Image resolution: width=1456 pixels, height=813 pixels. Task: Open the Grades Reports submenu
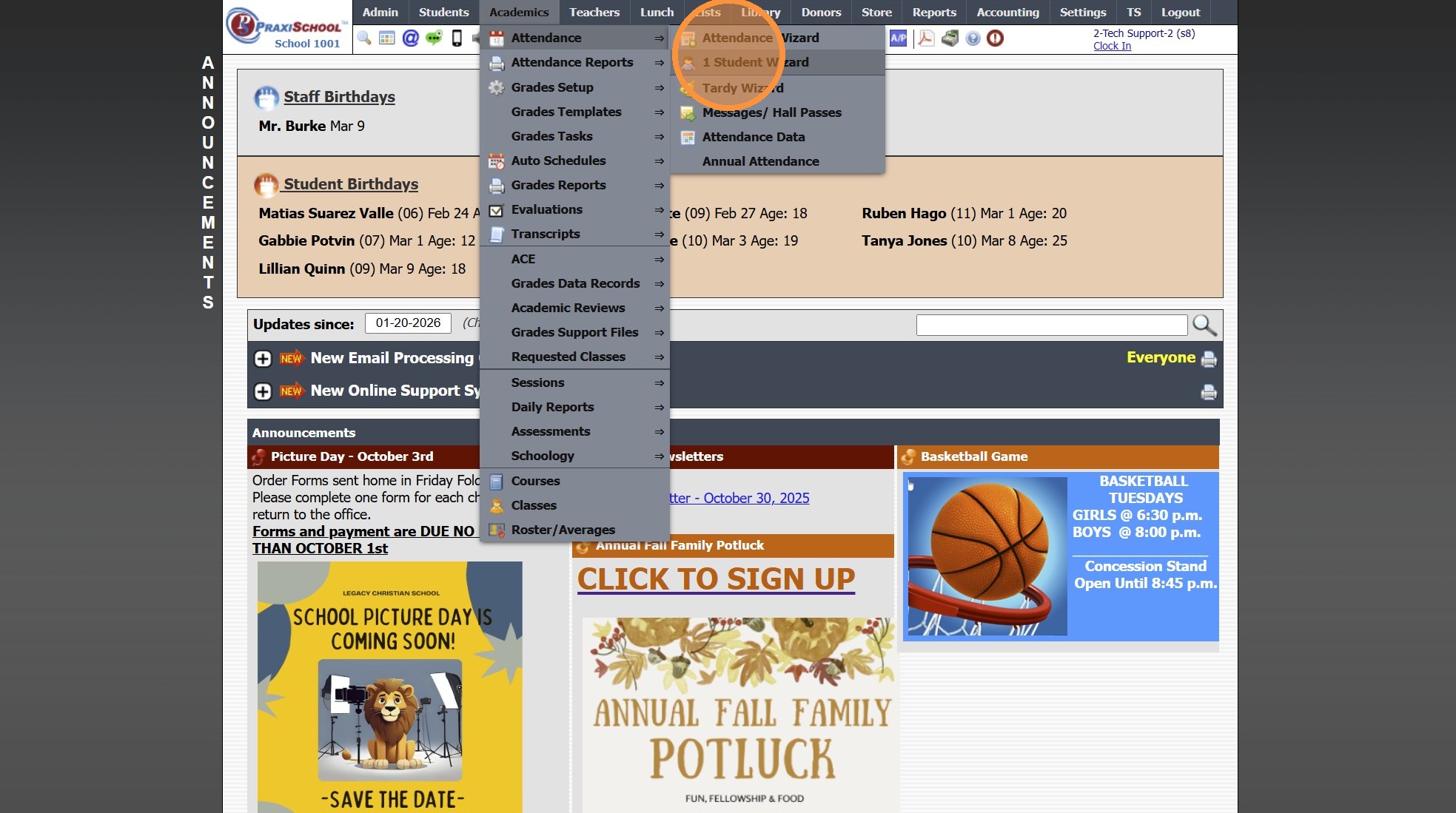click(x=559, y=185)
